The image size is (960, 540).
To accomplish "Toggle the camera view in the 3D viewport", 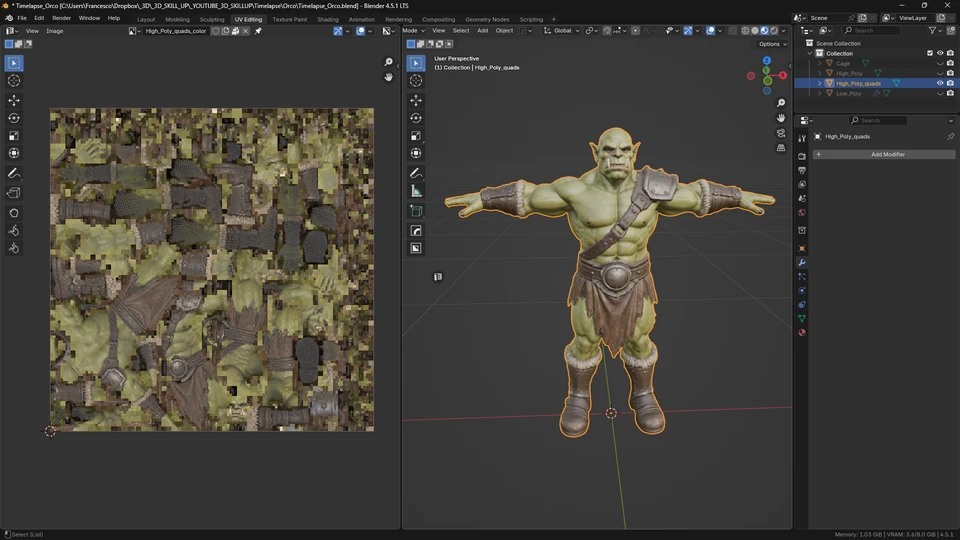I will [781, 133].
